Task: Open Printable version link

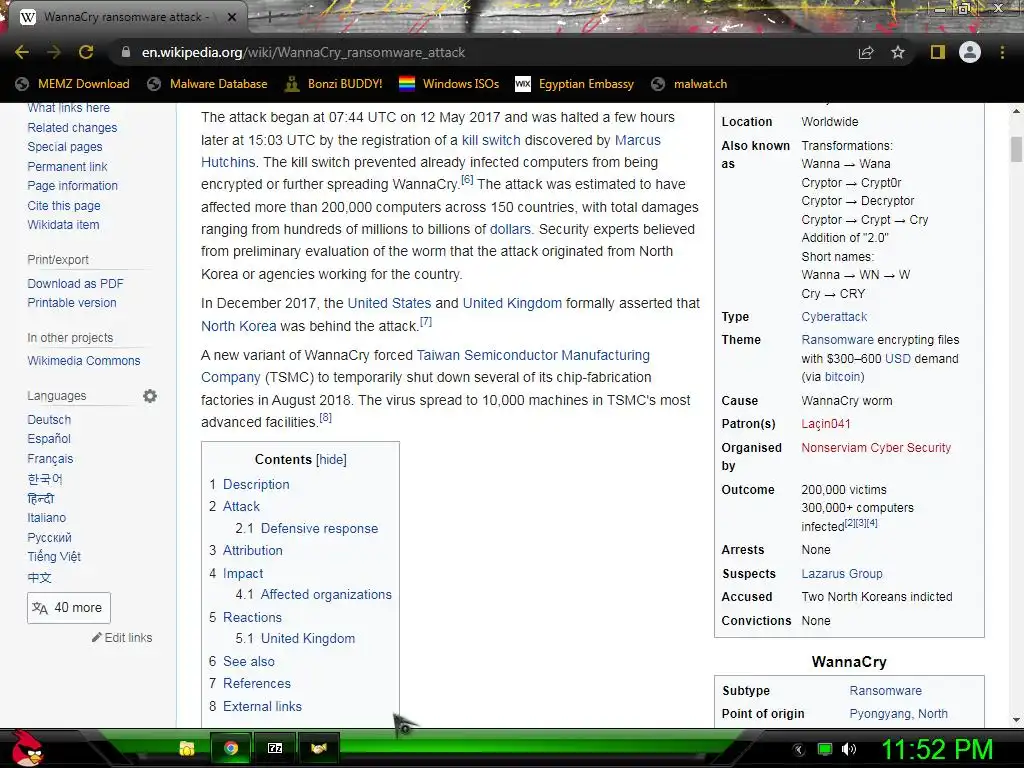Action: [72, 303]
